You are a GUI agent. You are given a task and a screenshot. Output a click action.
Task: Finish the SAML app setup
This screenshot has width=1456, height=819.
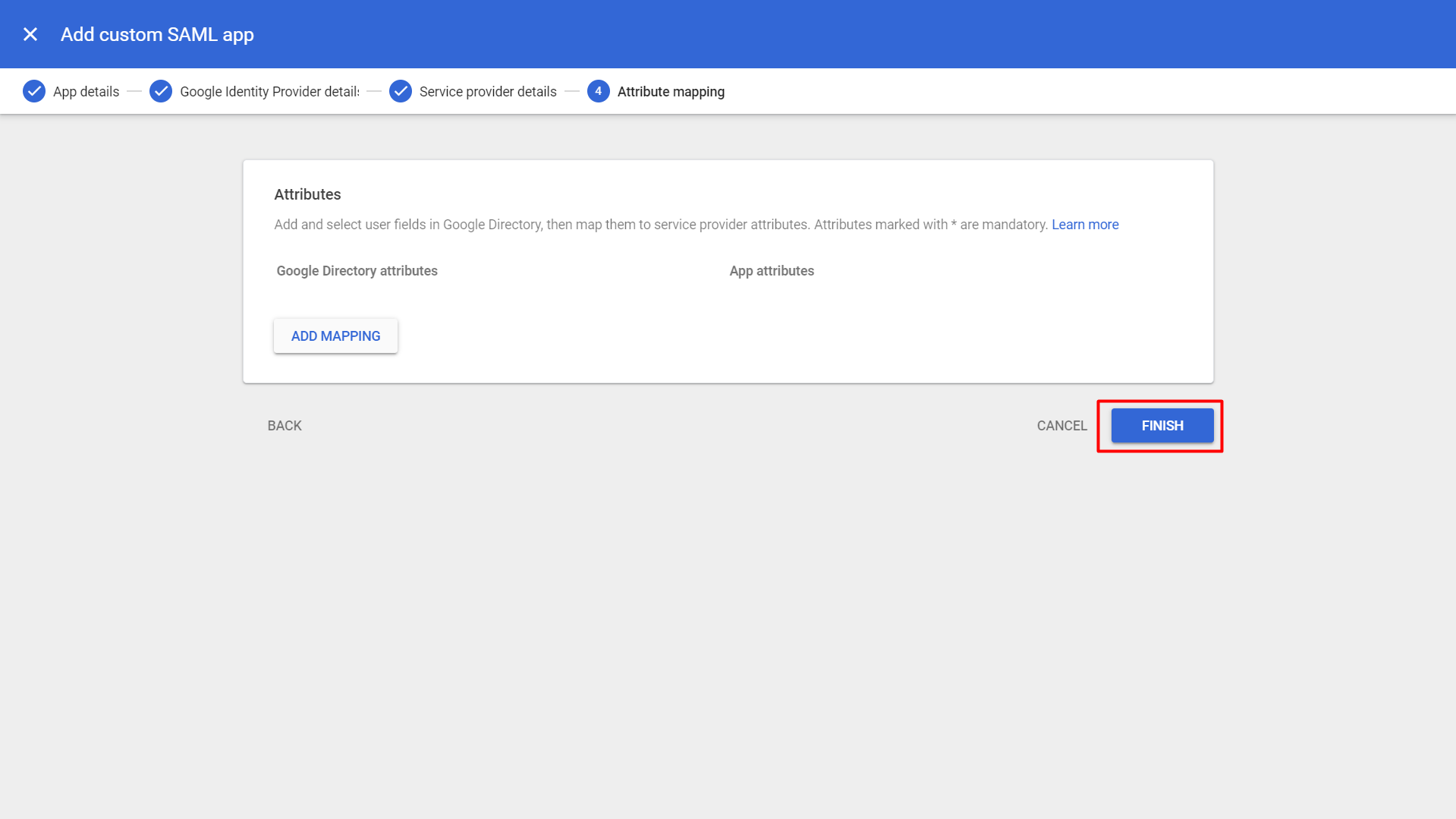[x=1162, y=426]
